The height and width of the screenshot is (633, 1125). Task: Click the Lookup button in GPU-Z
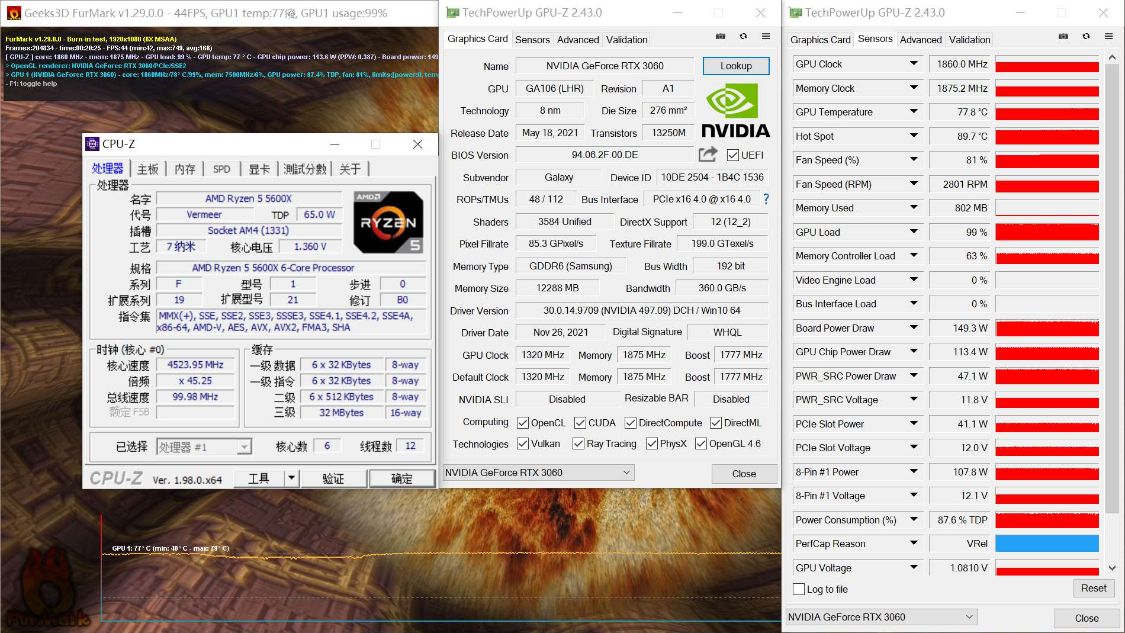(x=736, y=65)
